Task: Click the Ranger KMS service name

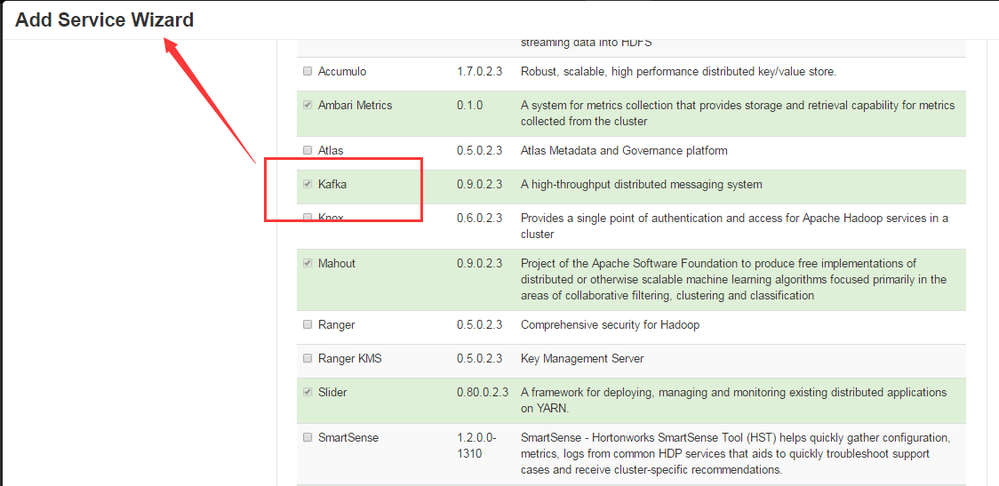Action: (350, 359)
